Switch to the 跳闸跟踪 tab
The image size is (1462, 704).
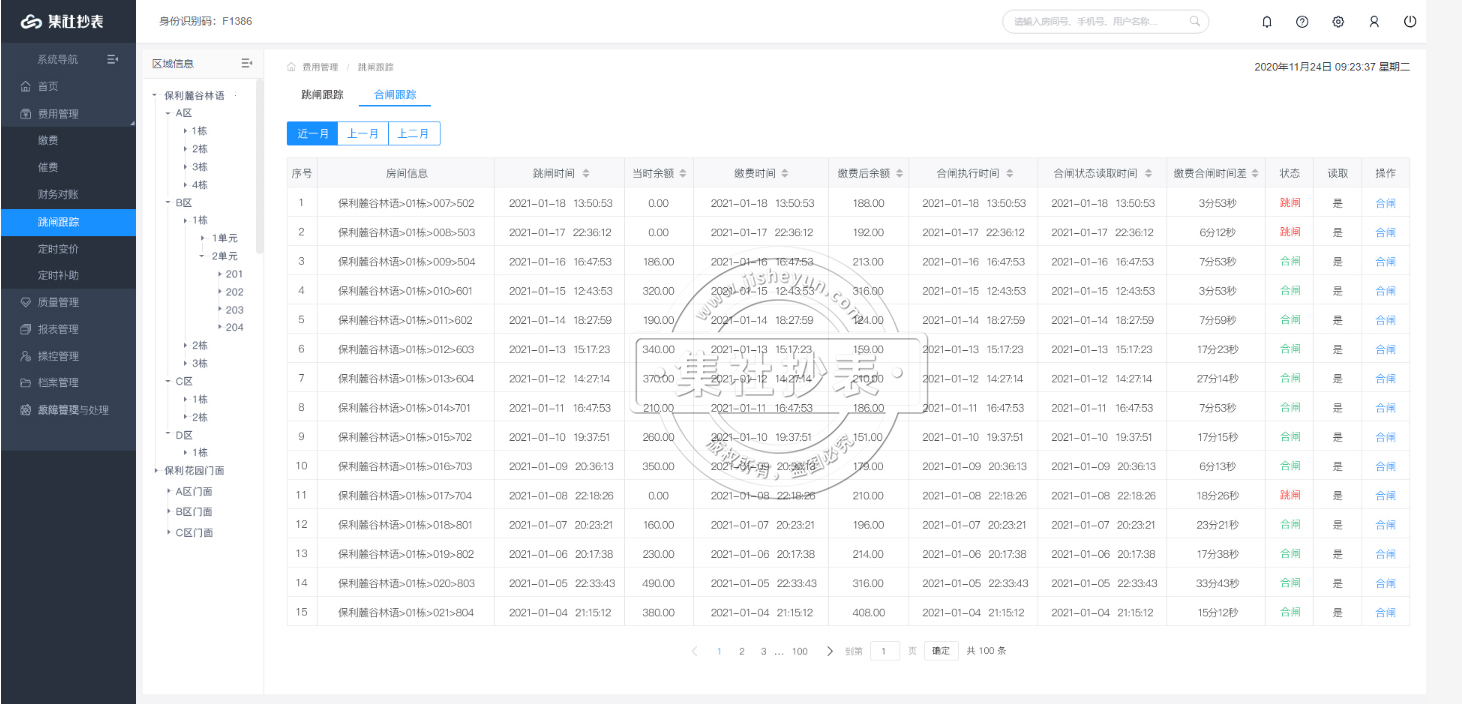click(322, 95)
